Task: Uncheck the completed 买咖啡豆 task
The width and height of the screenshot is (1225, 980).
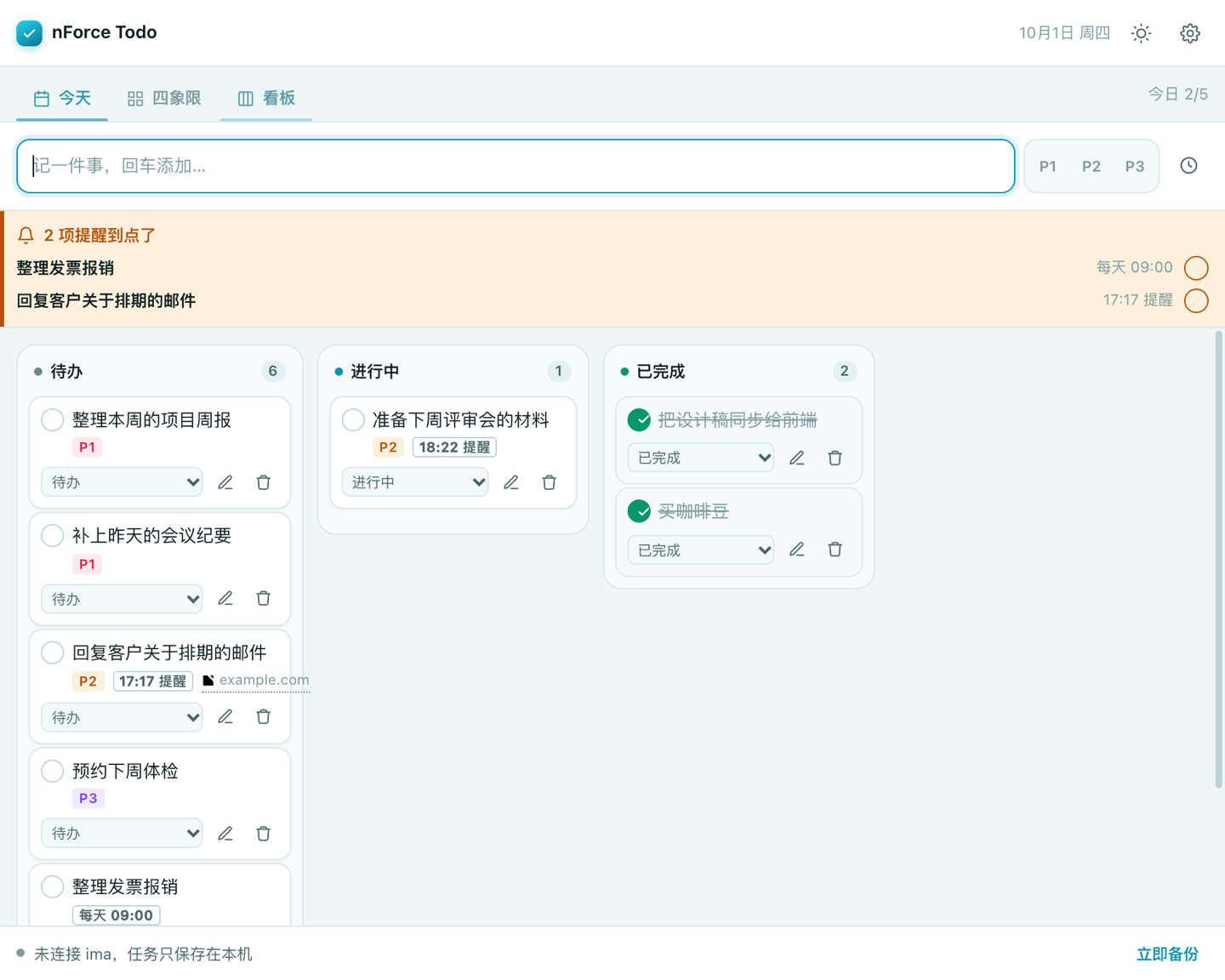Action: pyautogui.click(x=639, y=511)
